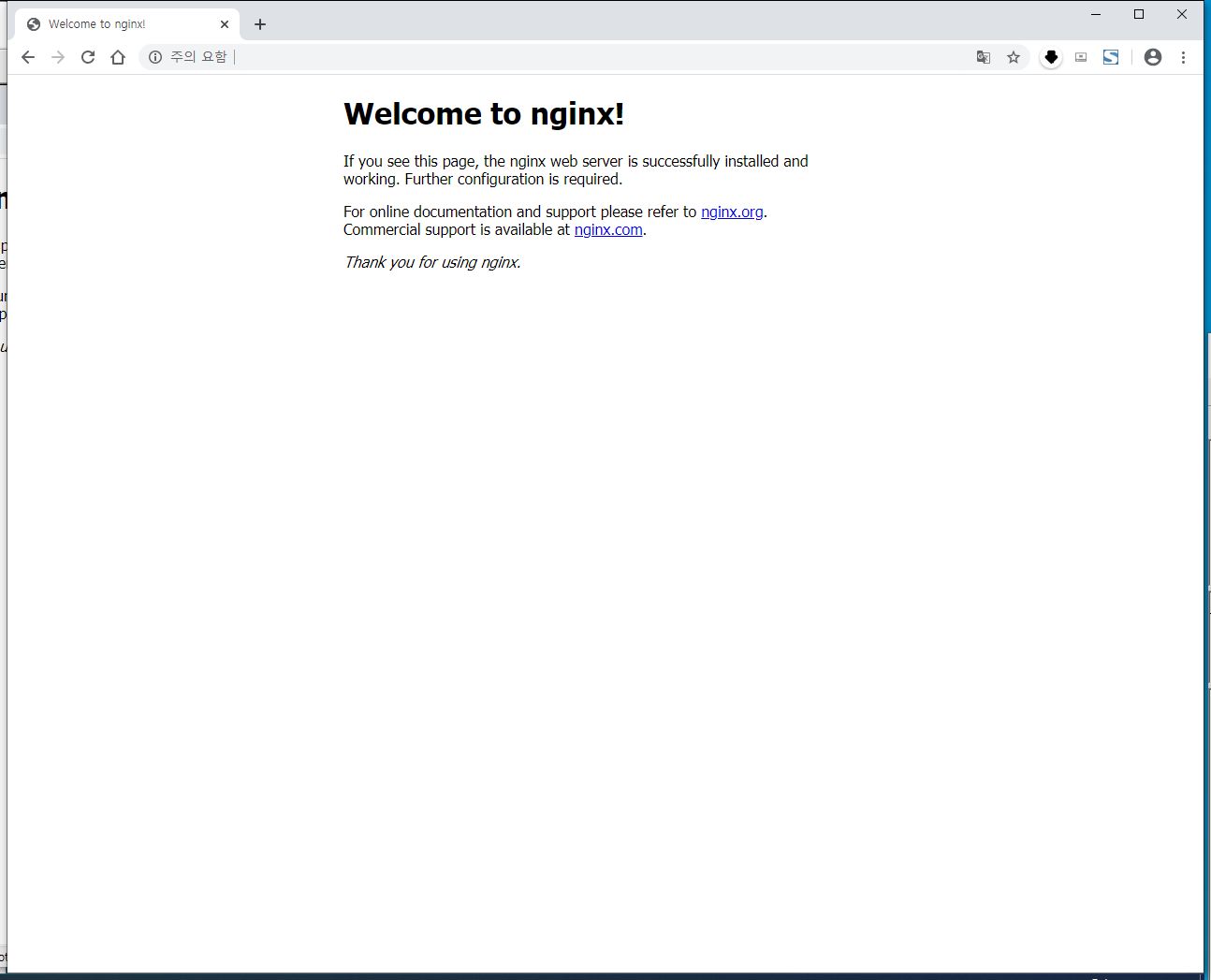Viewport: 1211px width, 980px height.
Task: Go back to the previous page
Action: (x=28, y=57)
